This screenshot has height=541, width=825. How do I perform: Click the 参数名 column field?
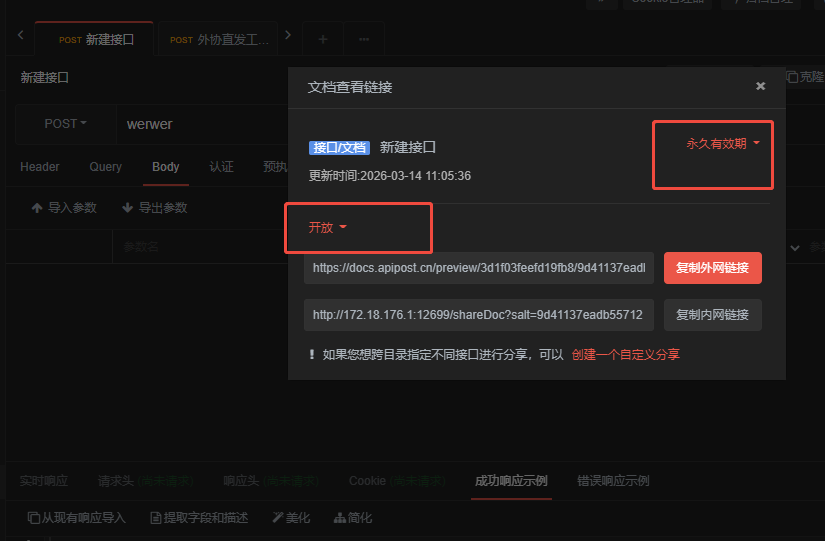coord(200,246)
